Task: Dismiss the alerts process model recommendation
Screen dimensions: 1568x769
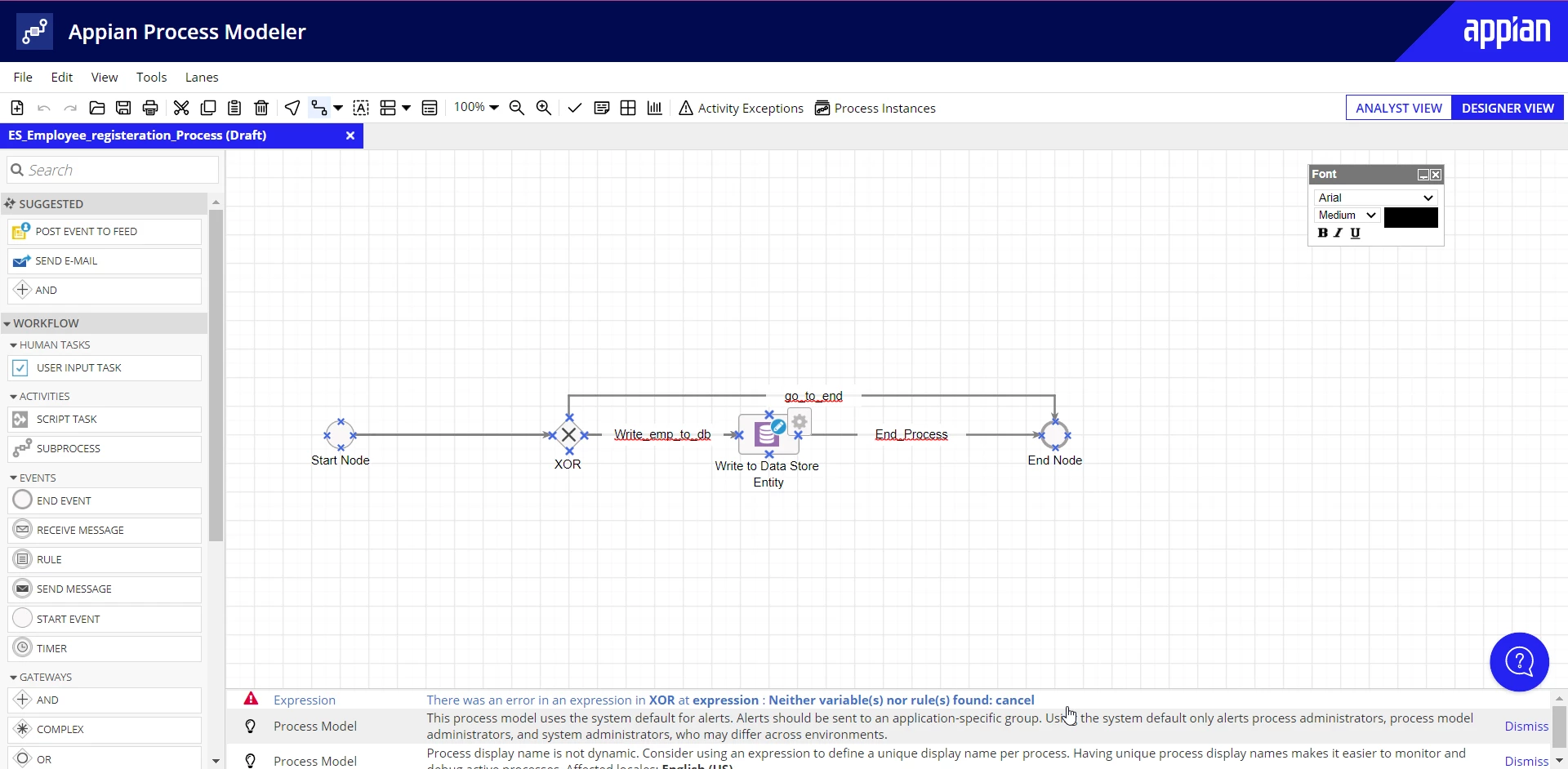Action: click(x=1526, y=726)
